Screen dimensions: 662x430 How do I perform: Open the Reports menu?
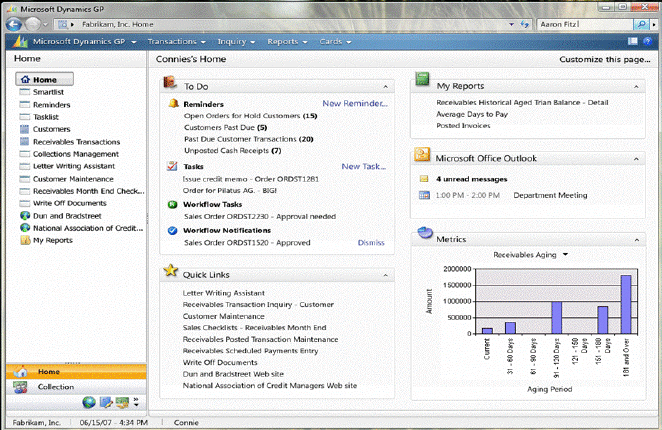(287, 41)
